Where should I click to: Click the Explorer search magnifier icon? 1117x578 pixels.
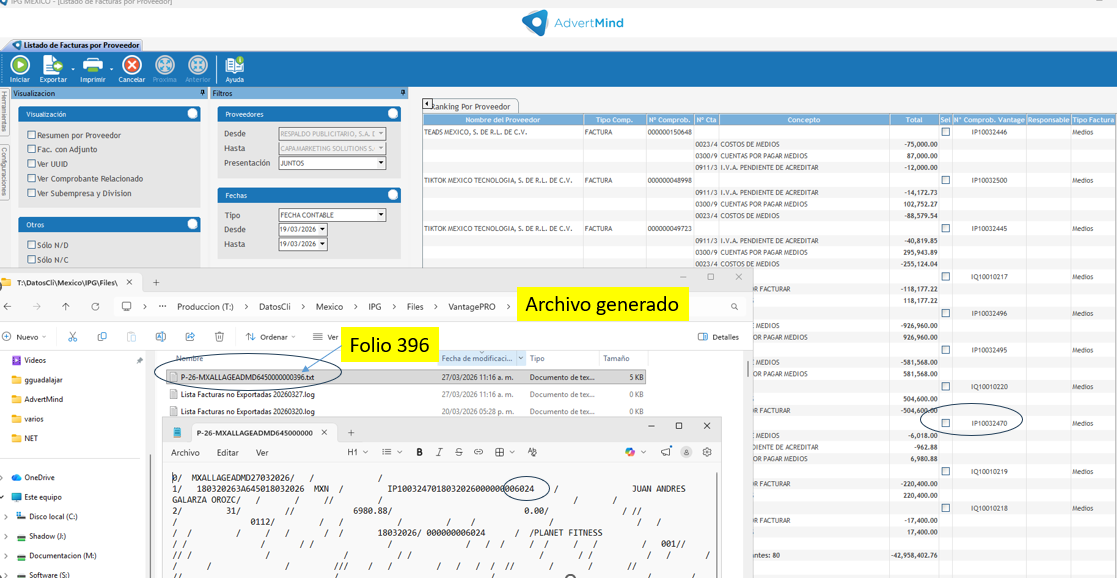coord(734,306)
